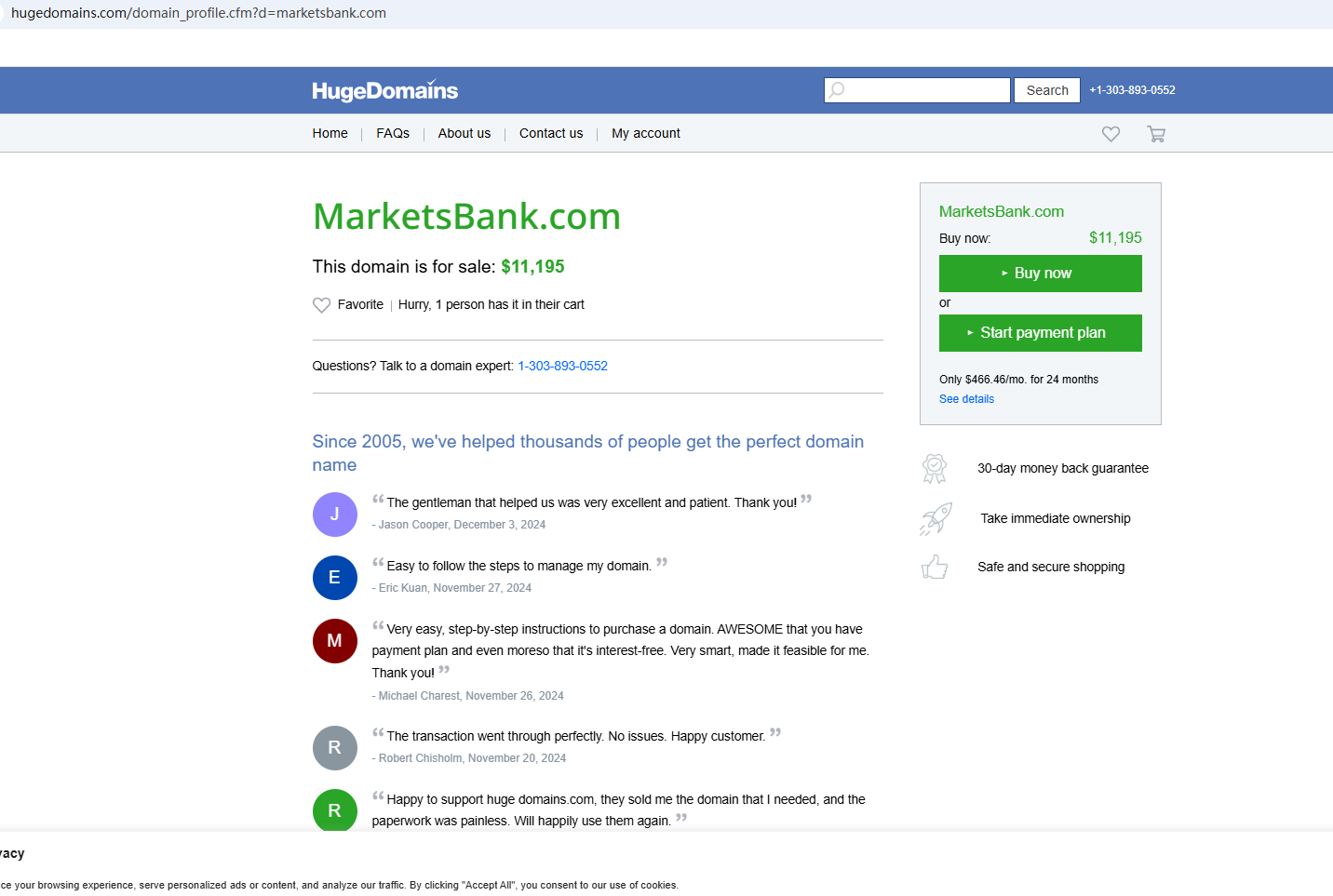1333x896 pixels.
Task: Open the shopping cart icon
Action: tap(1156, 134)
